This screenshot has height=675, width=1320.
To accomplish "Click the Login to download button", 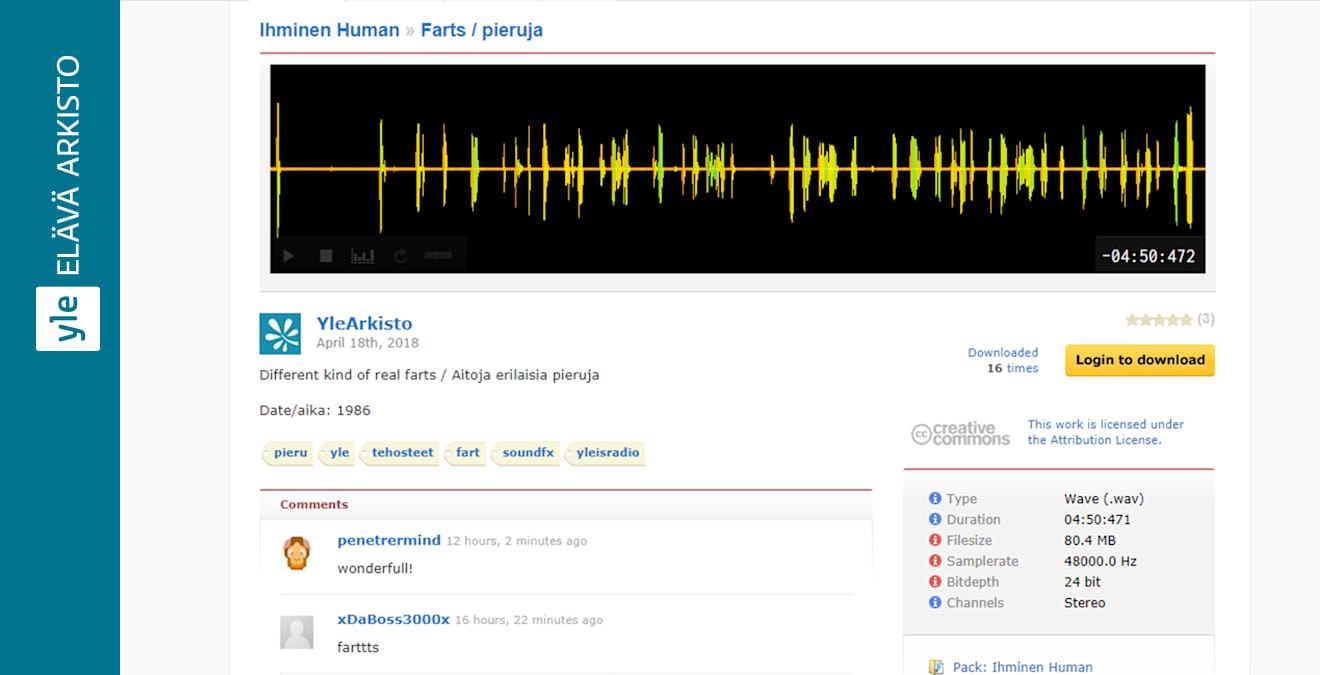I will (1139, 360).
